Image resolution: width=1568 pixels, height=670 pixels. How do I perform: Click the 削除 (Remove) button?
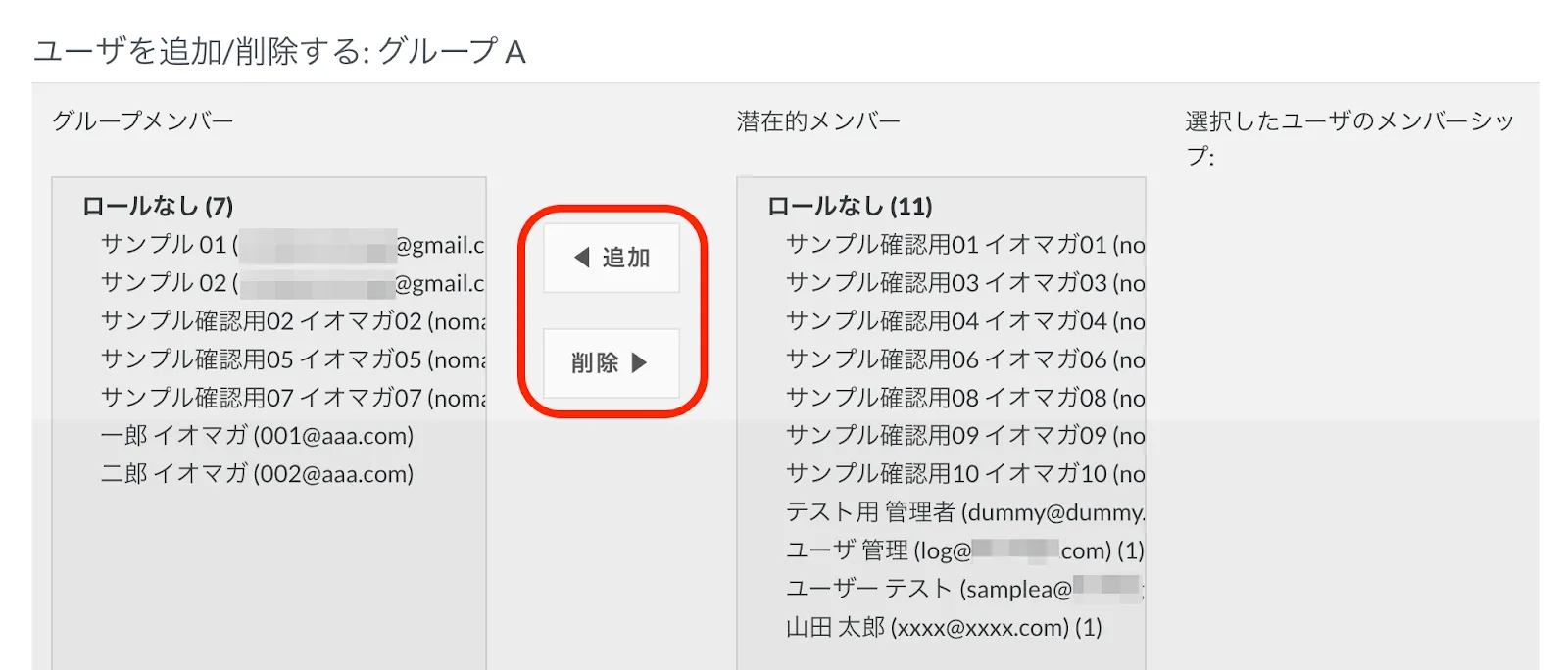(612, 362)
